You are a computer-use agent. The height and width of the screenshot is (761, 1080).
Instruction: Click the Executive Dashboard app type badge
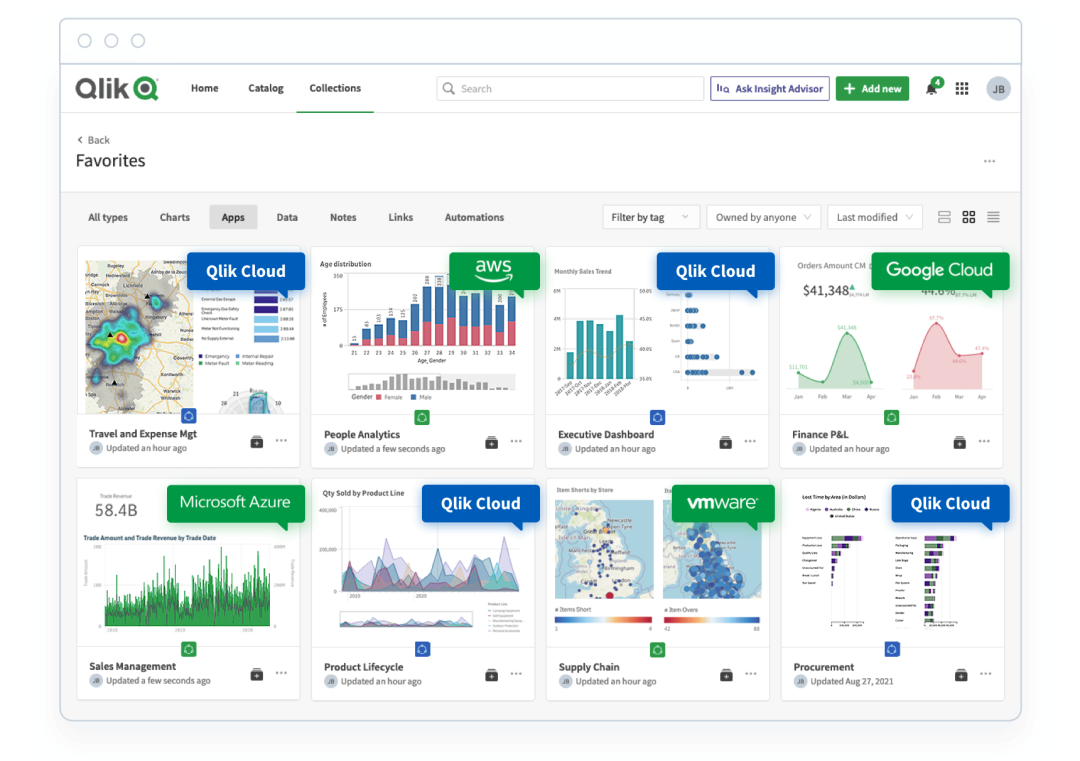(x=658, y=417)
